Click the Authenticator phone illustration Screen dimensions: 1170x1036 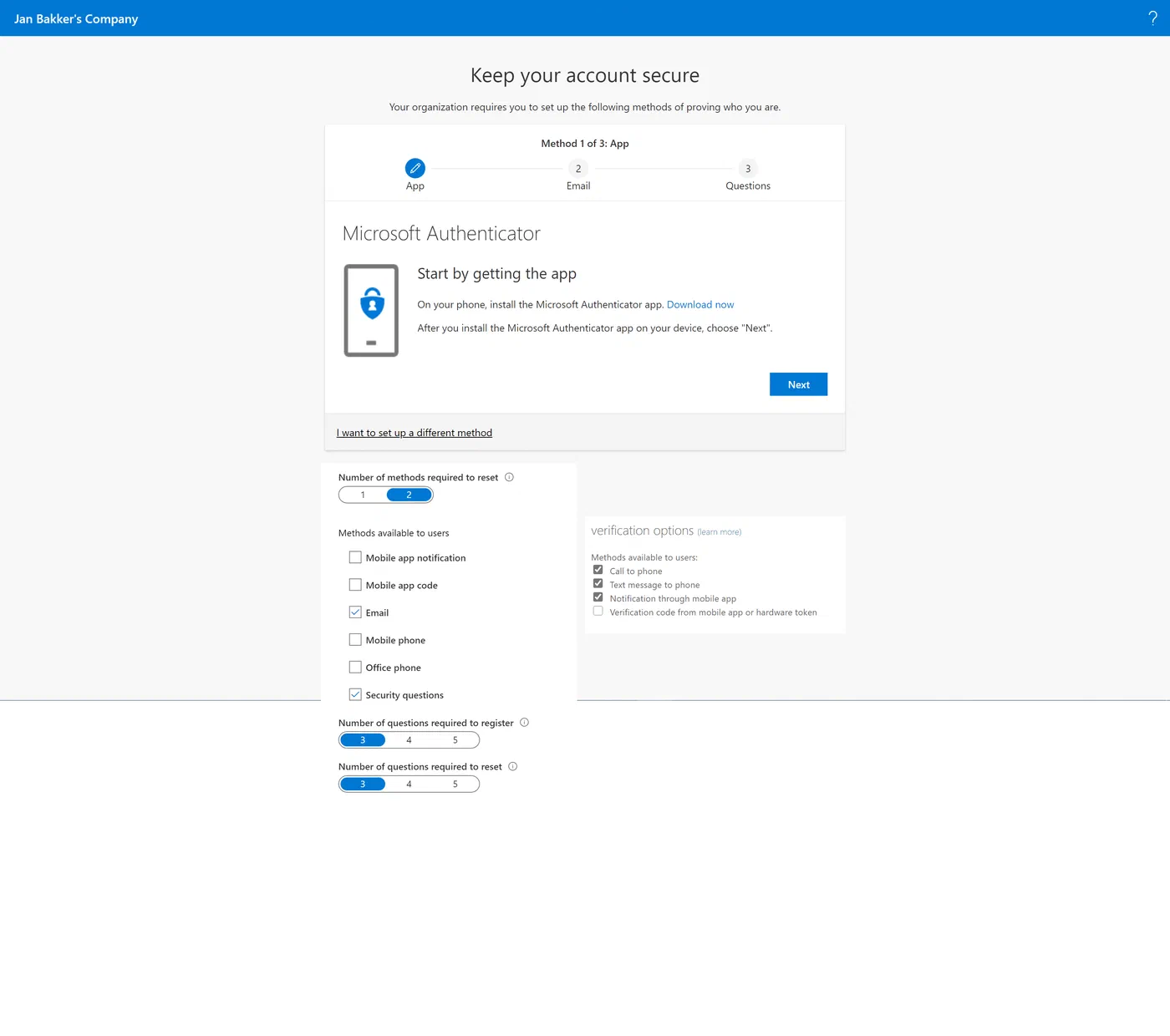371,310
